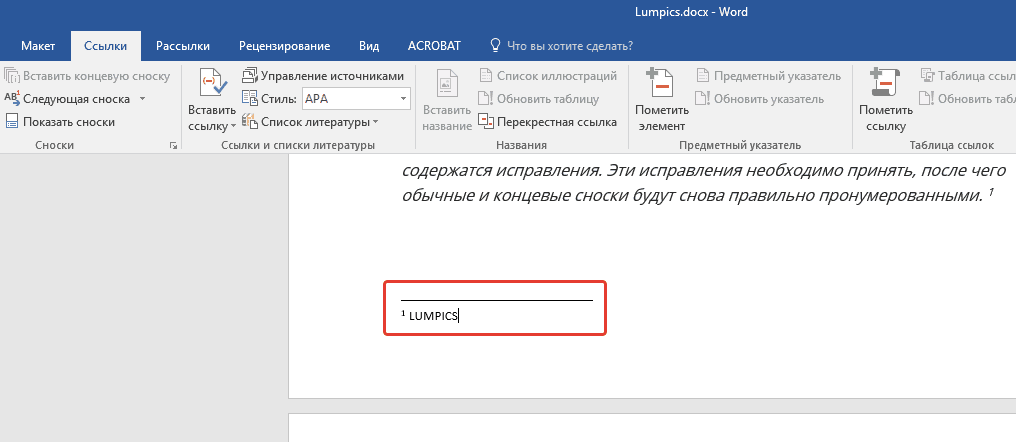
Task: Click the Пометить элемент label
Action: coord(661,118)
